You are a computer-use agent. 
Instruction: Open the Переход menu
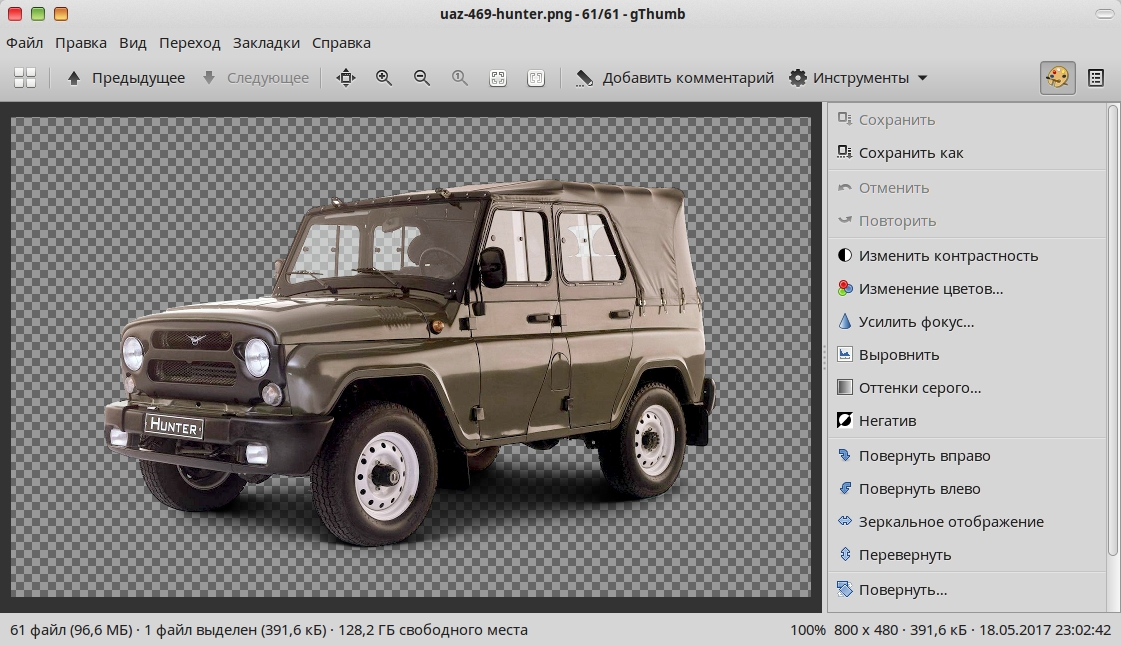coord(189,43)
